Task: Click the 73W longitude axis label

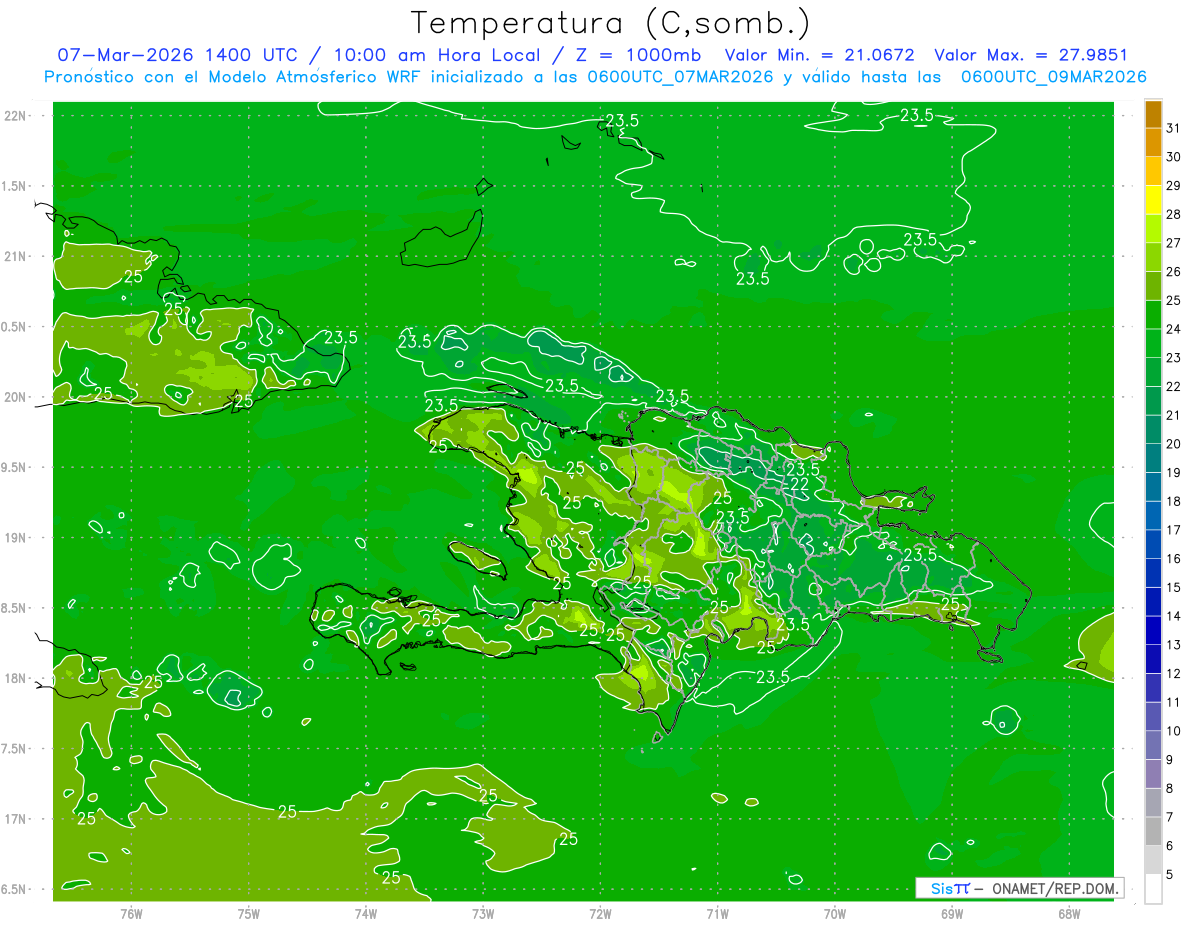Action: pos(483,913)
